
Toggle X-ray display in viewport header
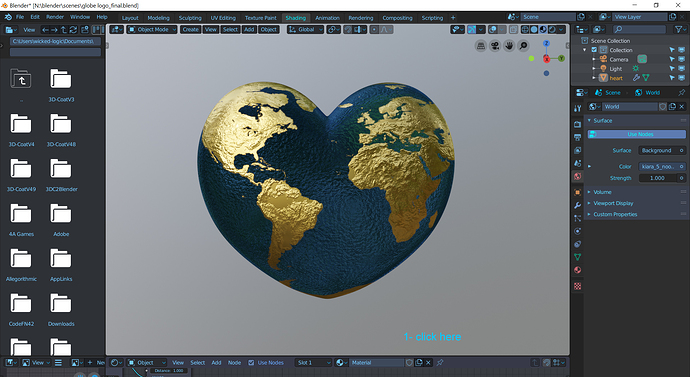point(513,29)
